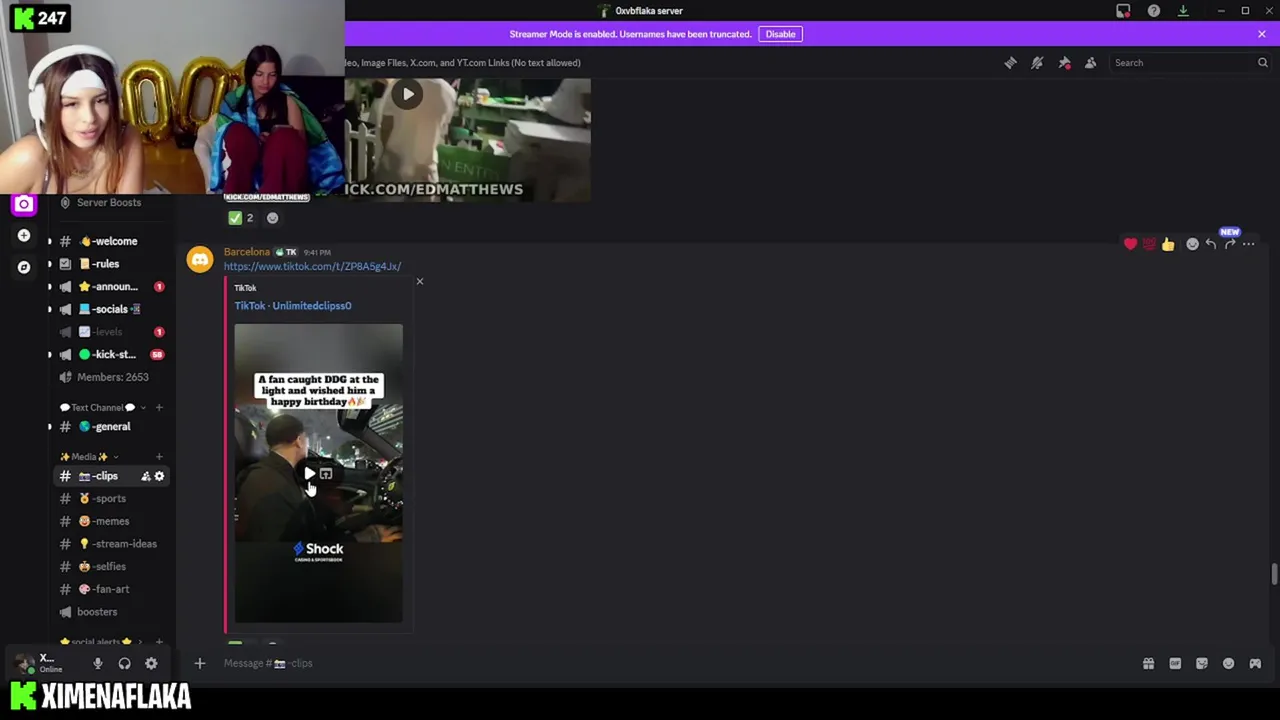
Task: Disable Streamer Mode button
Action: 780,34
